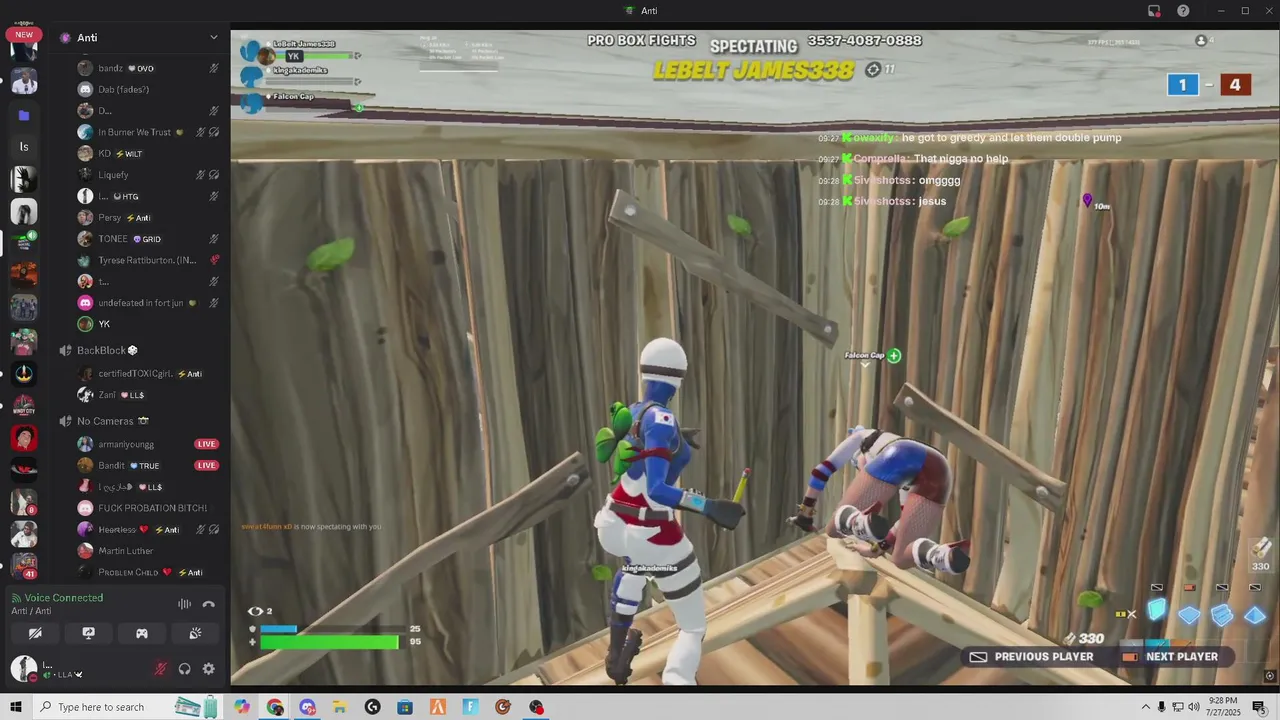The image size is (1280, 720).
Task: Open Logitech G Hub taskbar icon
Action: click(x=372, y=707)
